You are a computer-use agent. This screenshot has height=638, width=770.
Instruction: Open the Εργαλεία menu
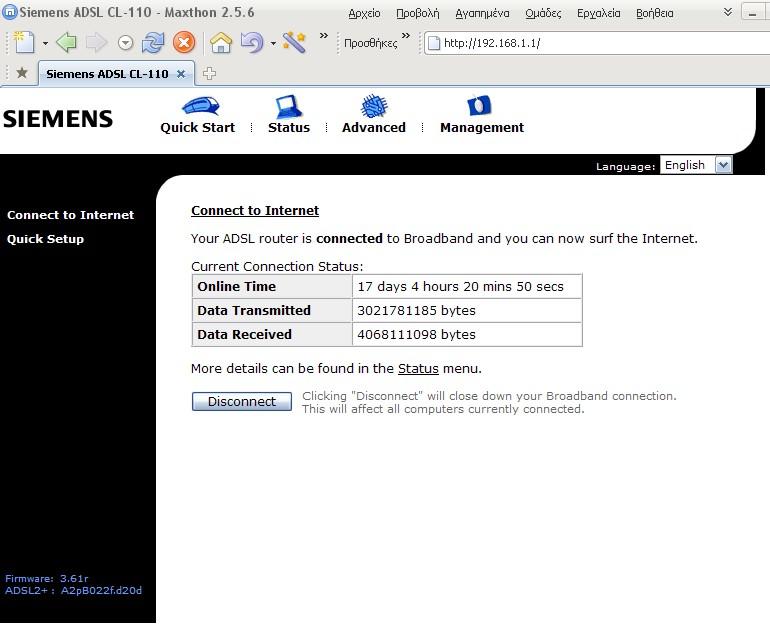coord(599,13)
